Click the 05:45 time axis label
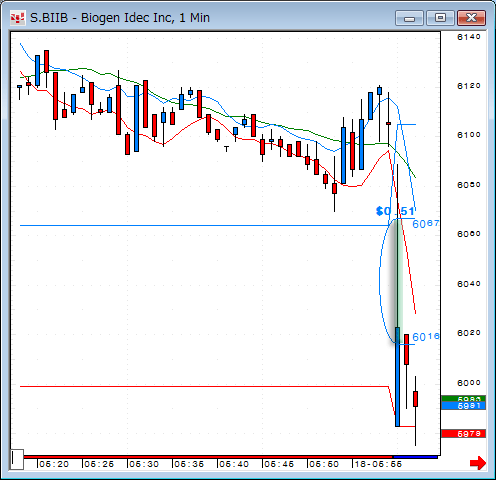This screenshot has width=496, height=480. [279, 464]
